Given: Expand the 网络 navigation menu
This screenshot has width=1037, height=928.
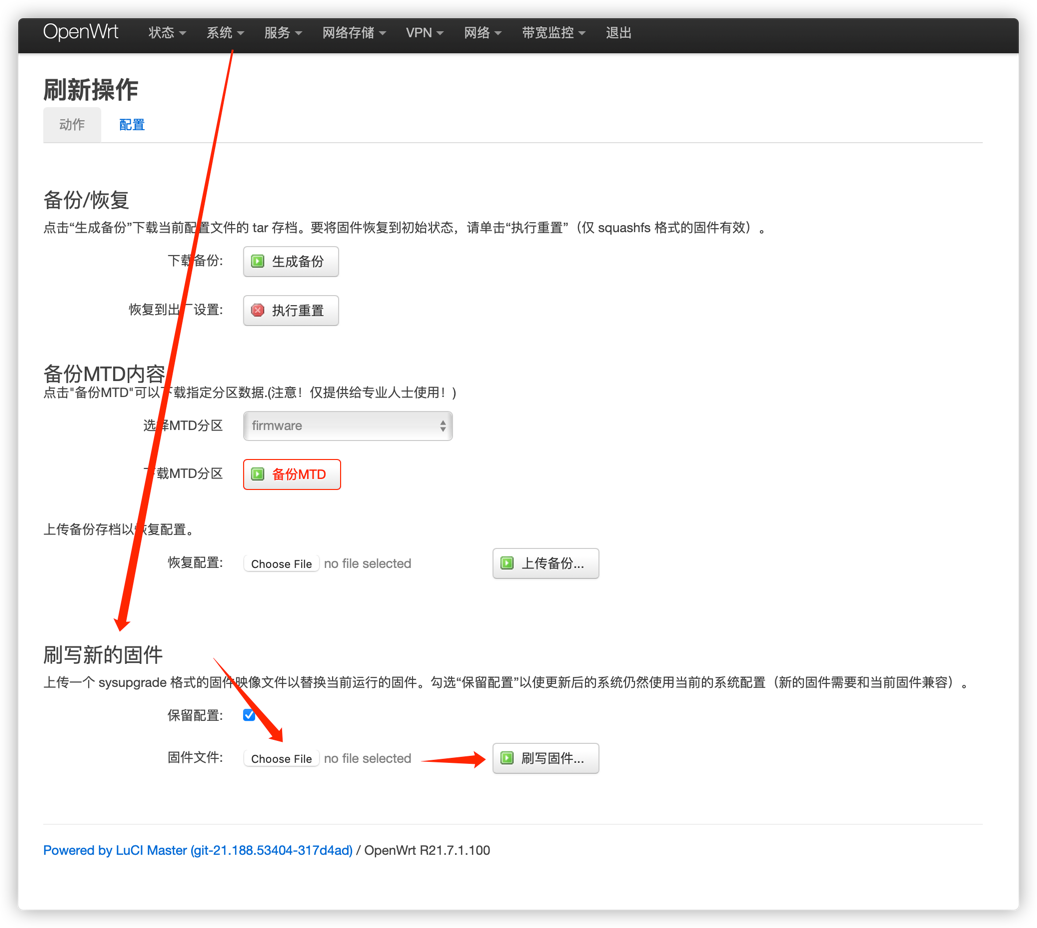Looking at the screenshot, I should [483, 33].
